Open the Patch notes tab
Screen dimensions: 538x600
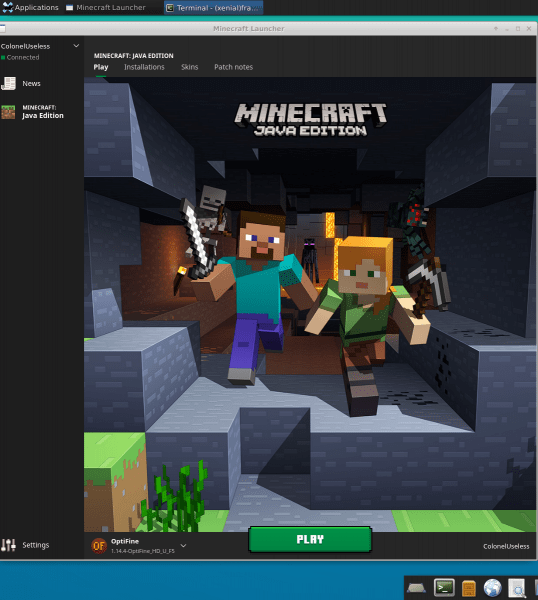[x=233, y=67]
